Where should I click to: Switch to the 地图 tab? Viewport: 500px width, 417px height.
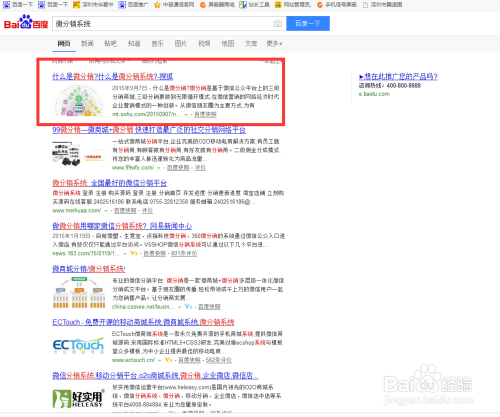228,44
